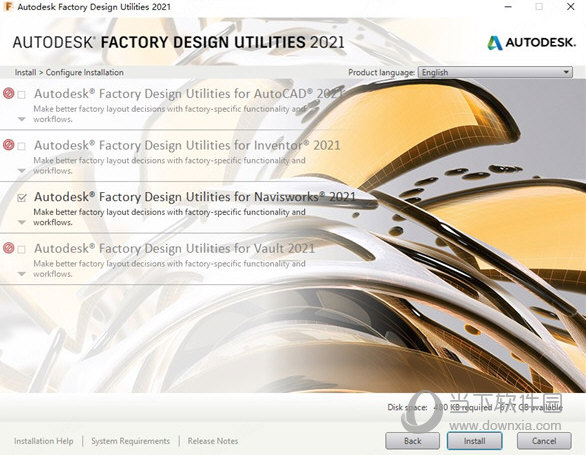Click the blocked icon beside AutoCAD 2021 utilities
The height and width of the screenshot is (455, 586).
9,93
